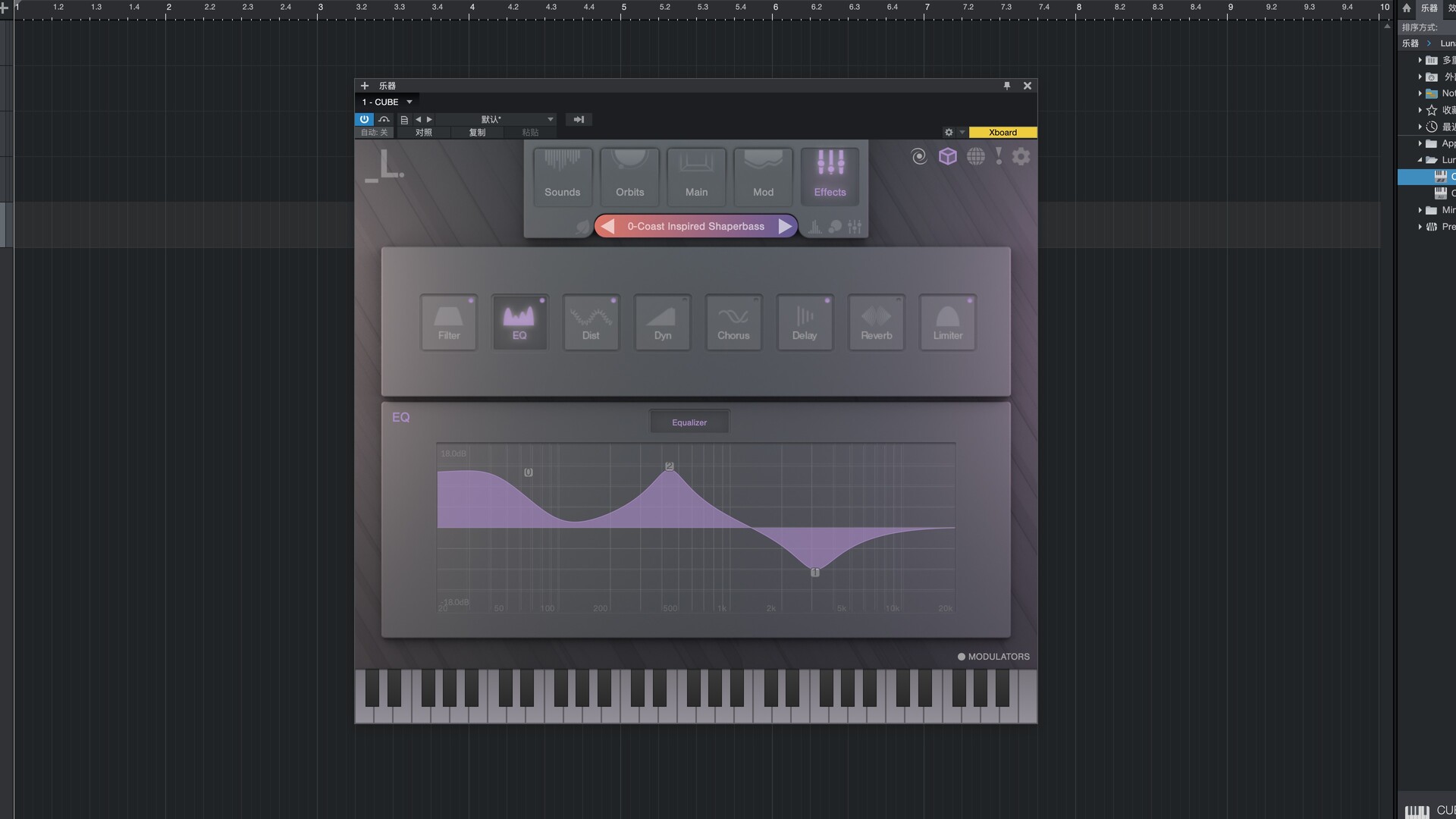Viewport: 1456px width, 819px height.
Task: Click the purple cube icon
Action: [947, 156]
